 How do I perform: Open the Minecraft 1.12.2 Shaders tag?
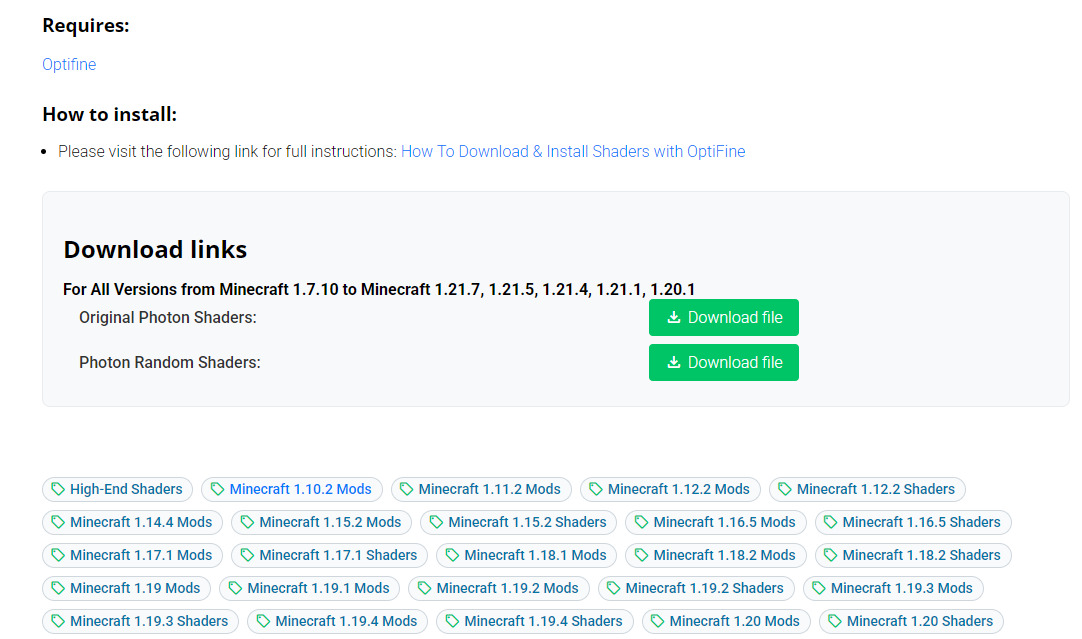(867, 489)
